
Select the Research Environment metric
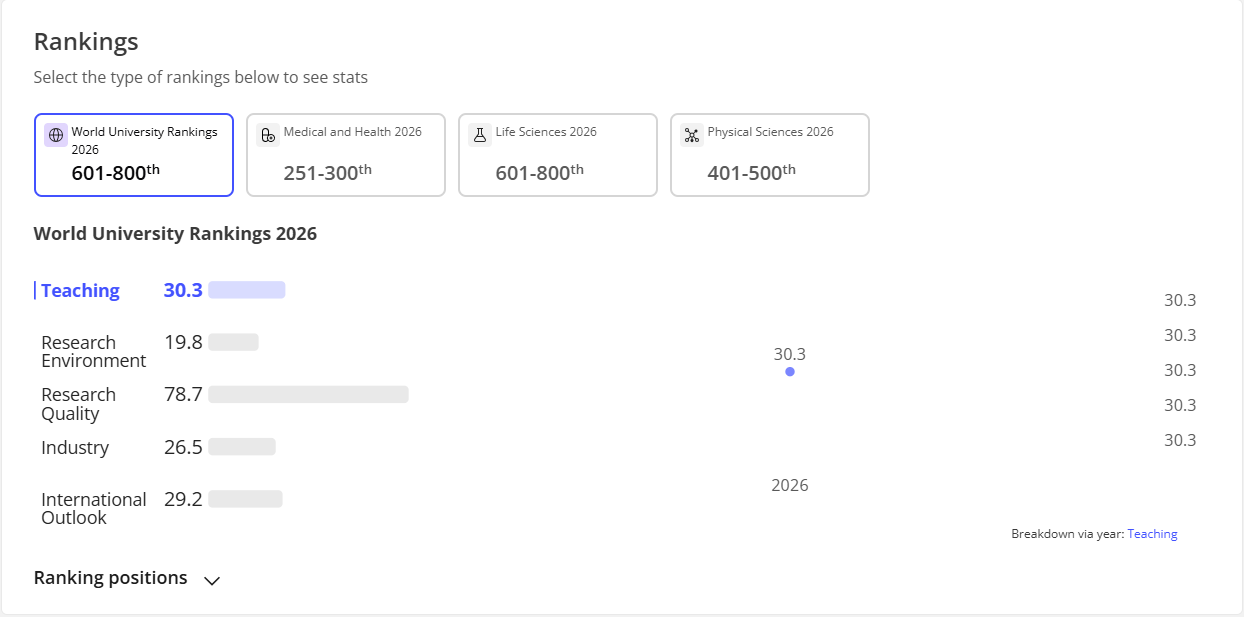[x=93, y=352]
